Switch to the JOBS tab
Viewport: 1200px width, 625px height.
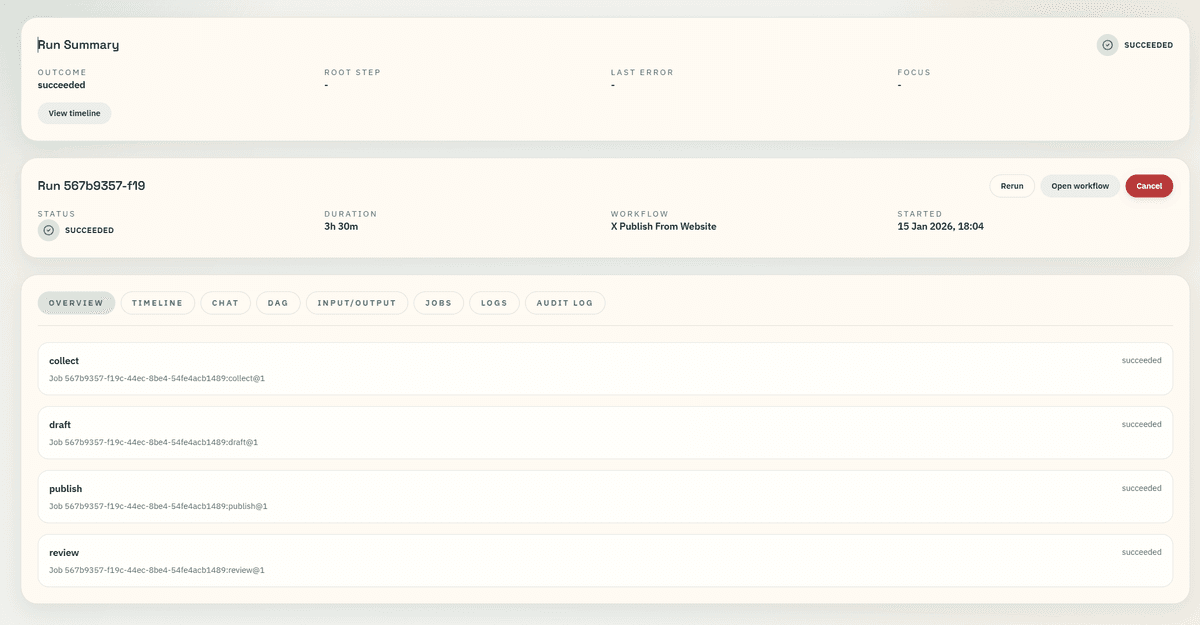tap(438, 302)
